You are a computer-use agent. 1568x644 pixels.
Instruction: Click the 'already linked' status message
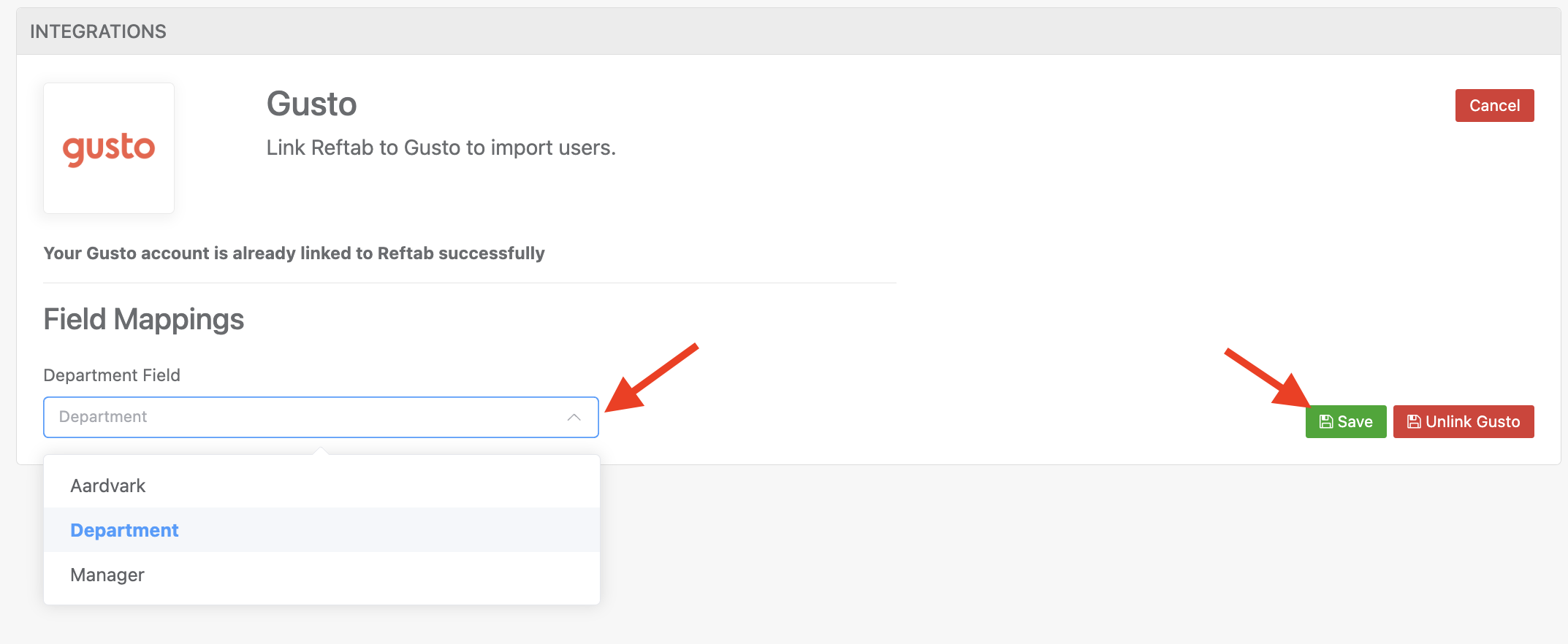pos(294,253)
